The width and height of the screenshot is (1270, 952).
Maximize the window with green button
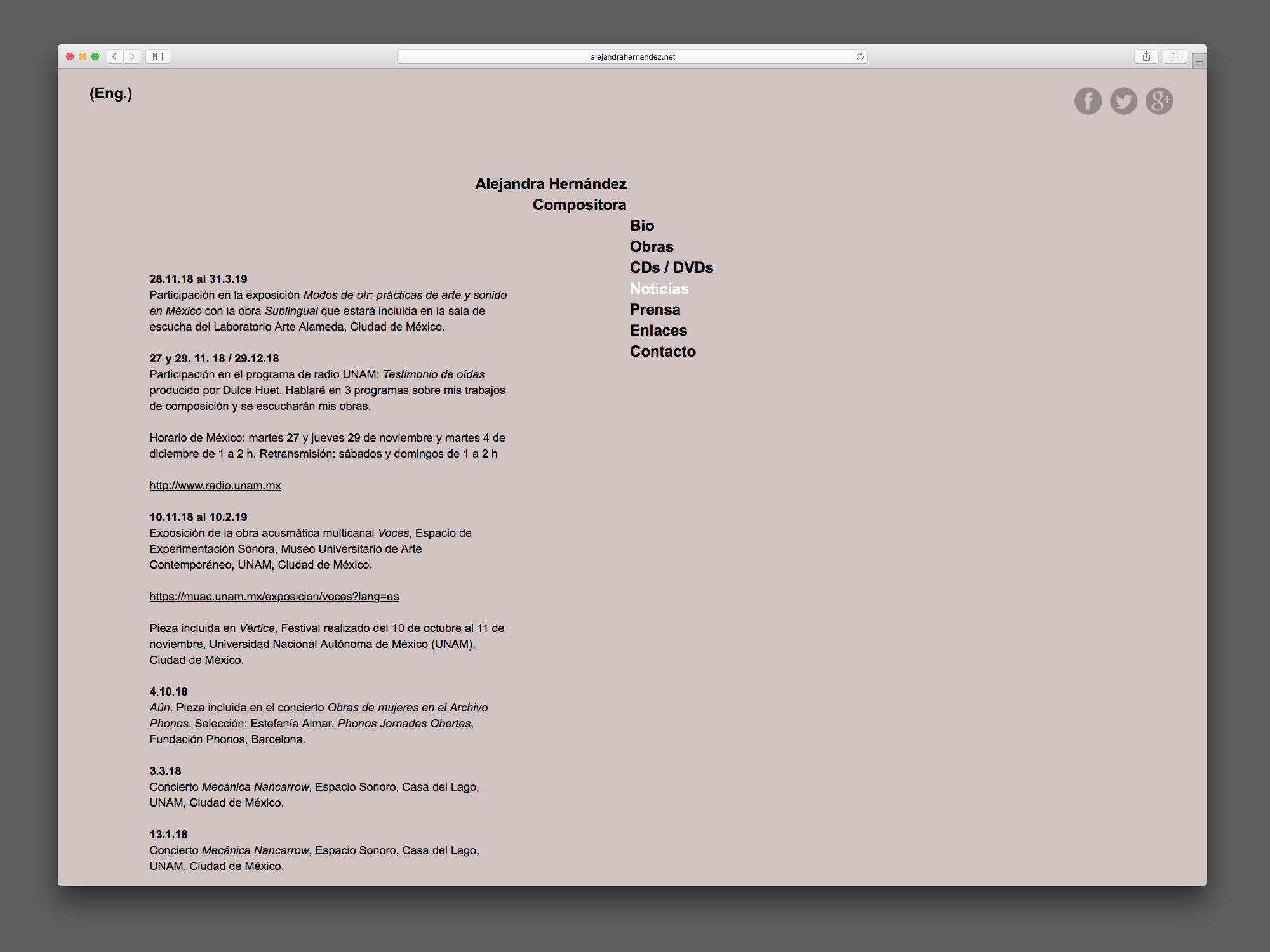[x=95, y=56]
